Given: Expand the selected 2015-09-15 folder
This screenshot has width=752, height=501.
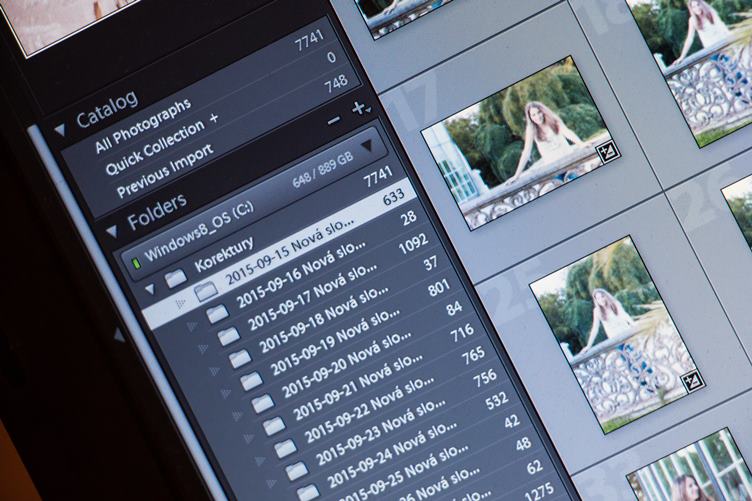Looking at the screenshot, I should [x=180, y=303].
